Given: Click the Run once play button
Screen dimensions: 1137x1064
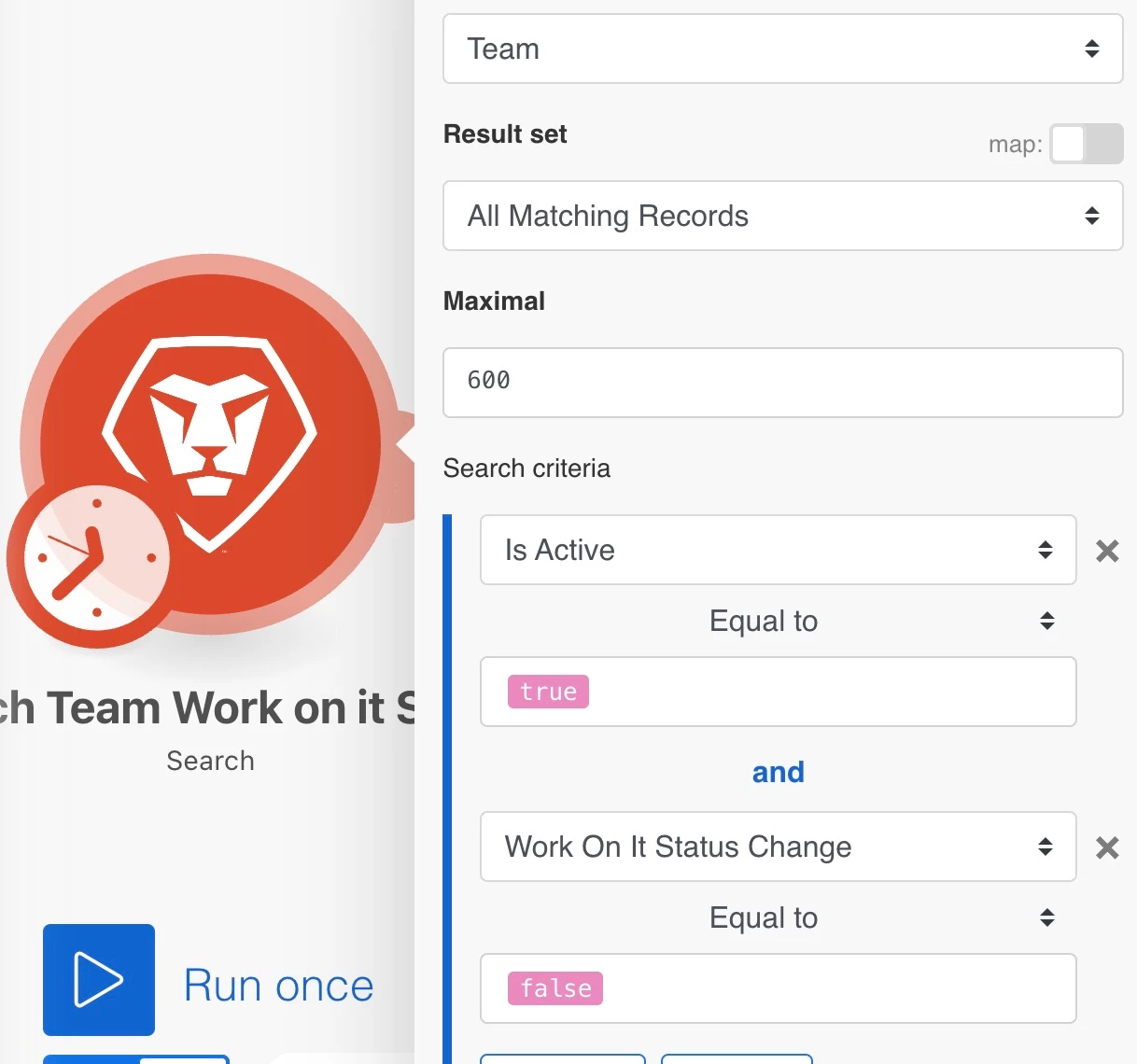Looking at the screenshot, I should [99, 980].
